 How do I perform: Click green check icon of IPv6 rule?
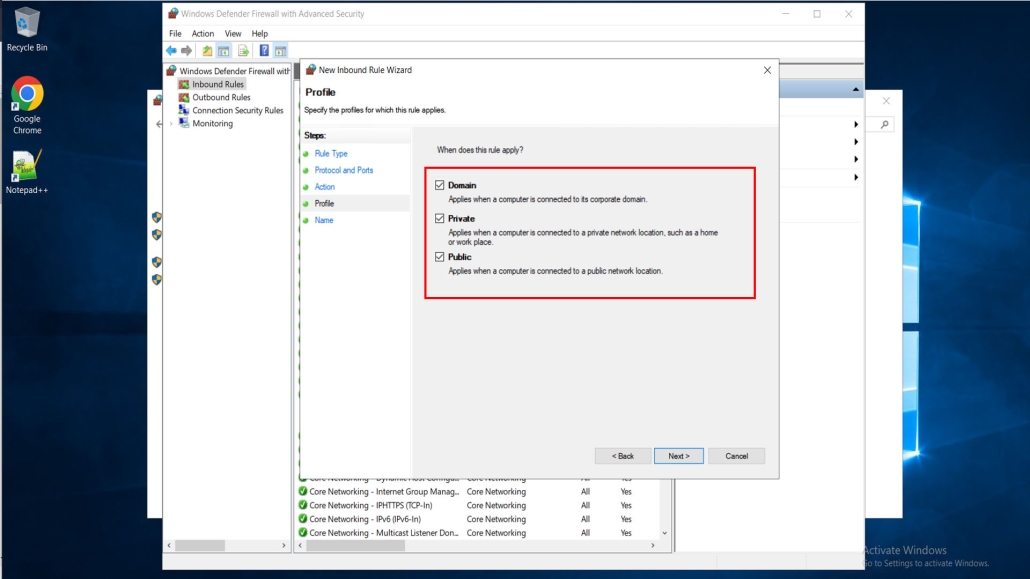click(303, 519)
